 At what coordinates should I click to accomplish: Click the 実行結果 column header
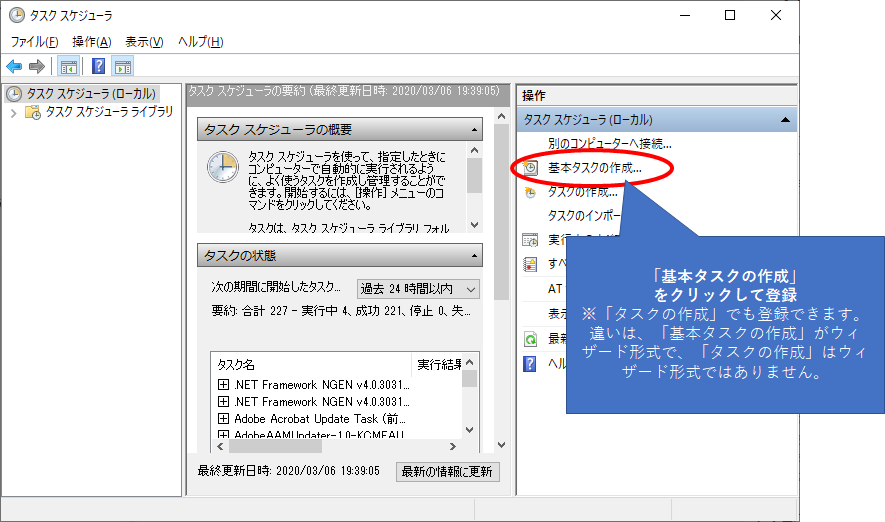point(437,365)
